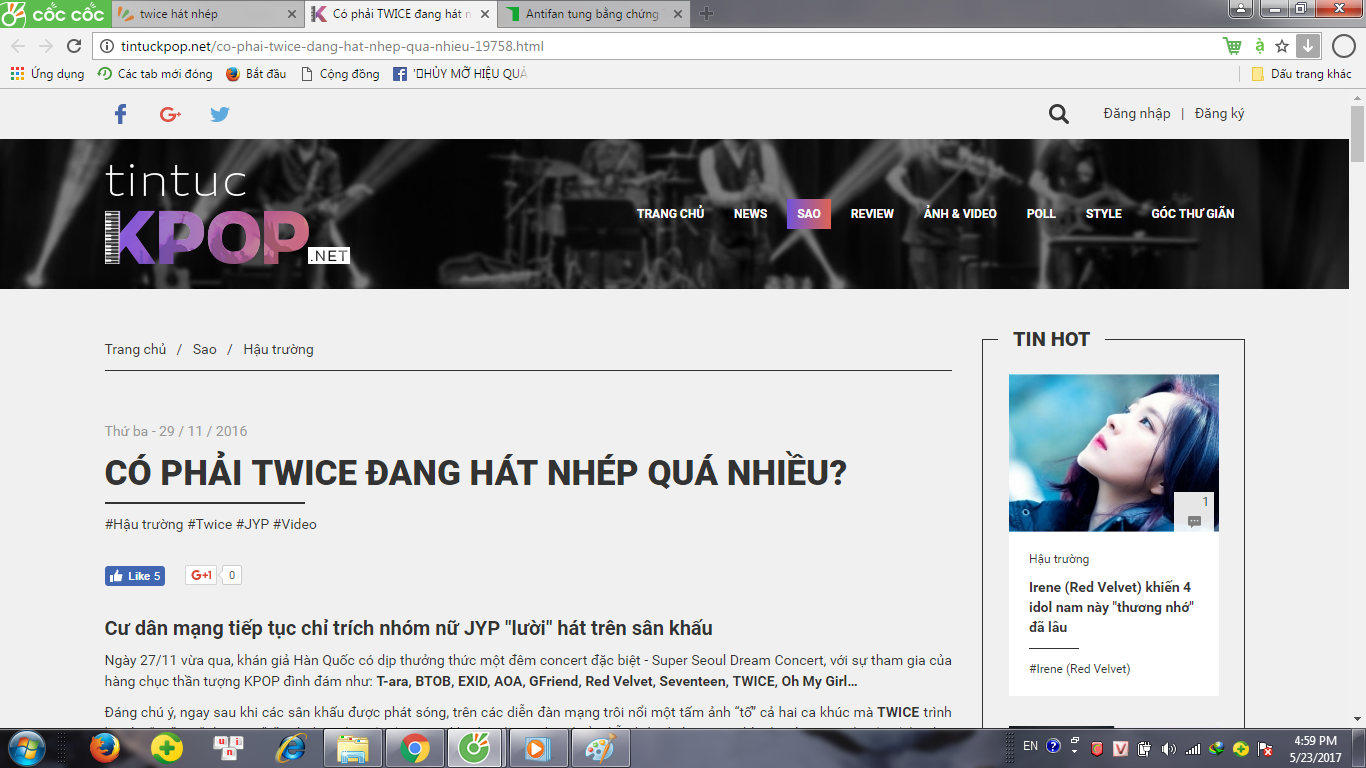Open highlighted 'SAO' navigation item
Image resolution: width=1366 pixels, height=768 pixels.
click(809, 214)
